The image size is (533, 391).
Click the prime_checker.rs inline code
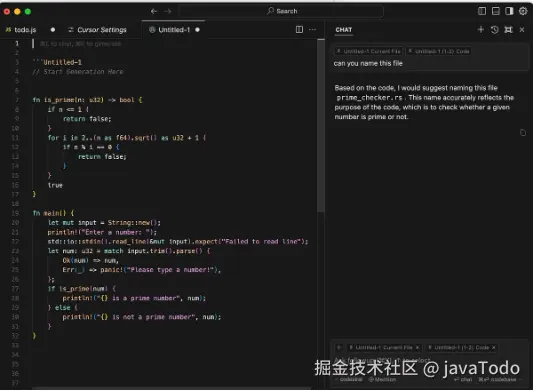369,98
